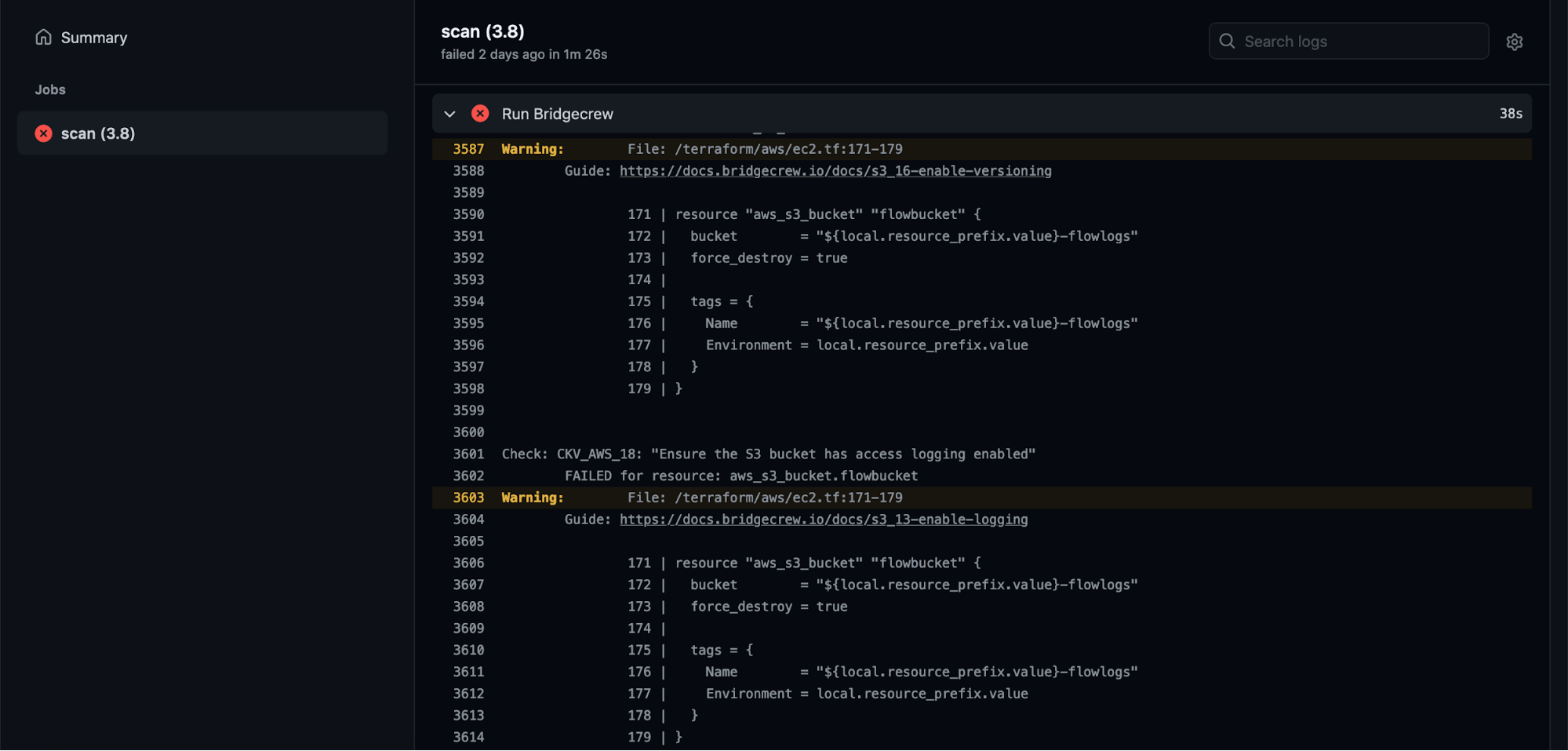The image size is (1568, 751).
Task: Click the Run Bridgecrew step title
Action: click(x=558, y=114)
